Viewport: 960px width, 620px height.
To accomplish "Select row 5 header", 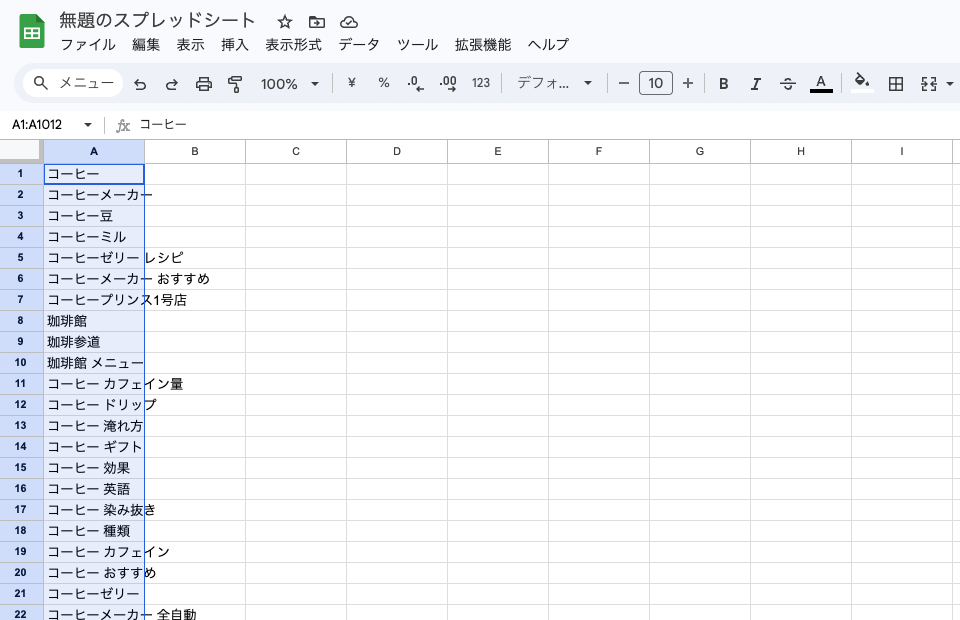I will 21,258.
